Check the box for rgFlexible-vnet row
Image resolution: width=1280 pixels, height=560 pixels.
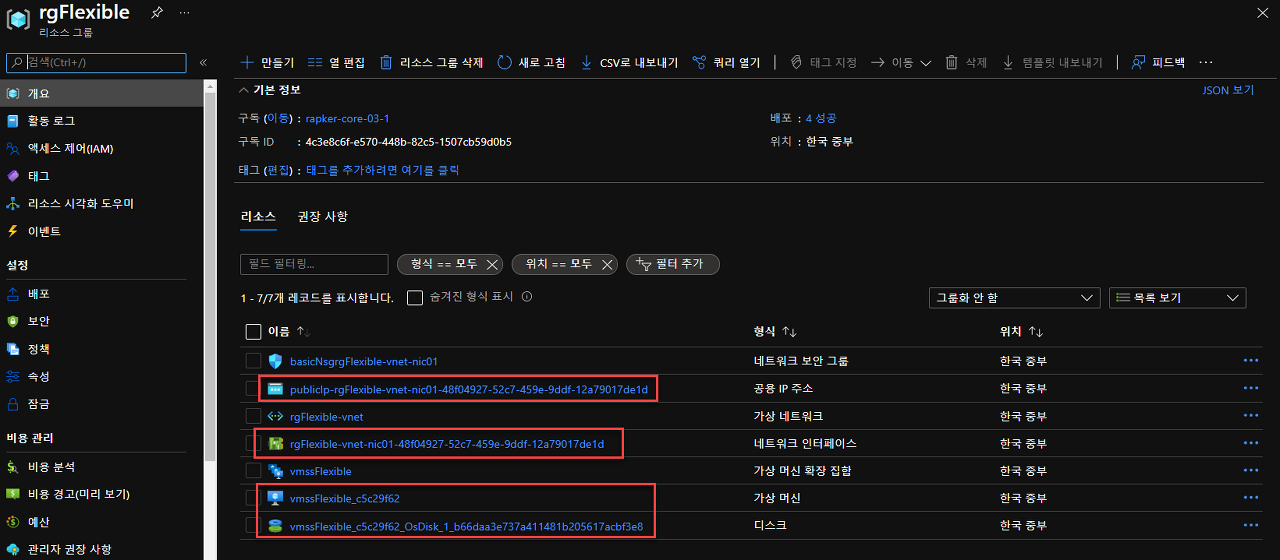(253, 416)
